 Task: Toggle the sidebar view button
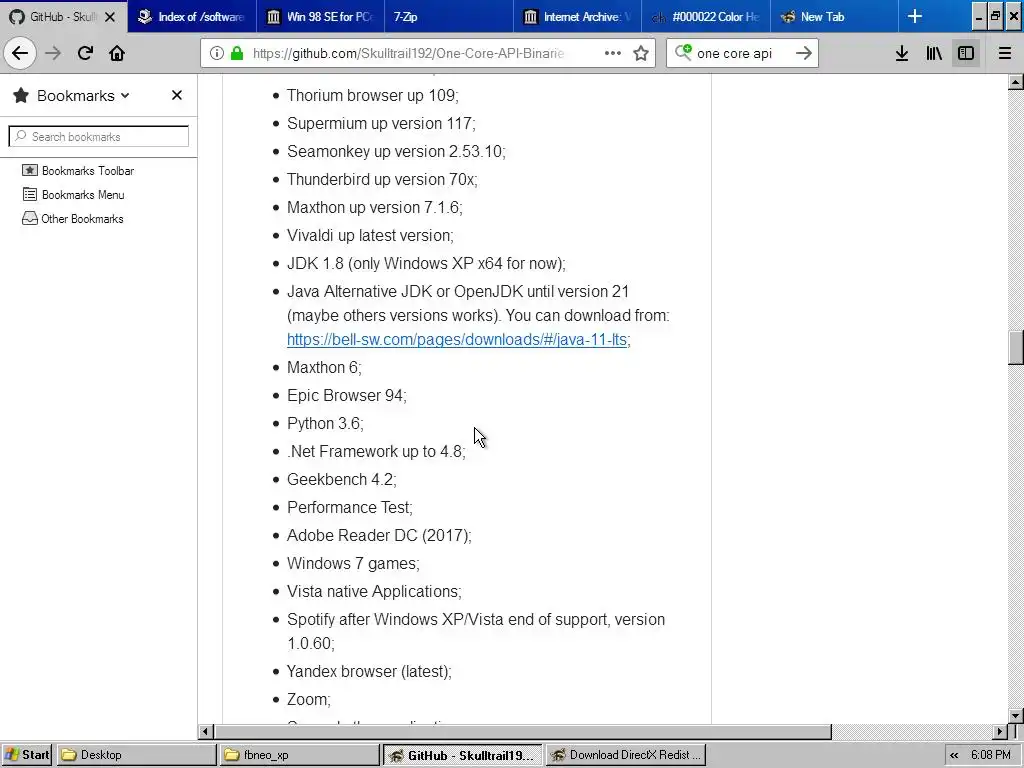966,53
